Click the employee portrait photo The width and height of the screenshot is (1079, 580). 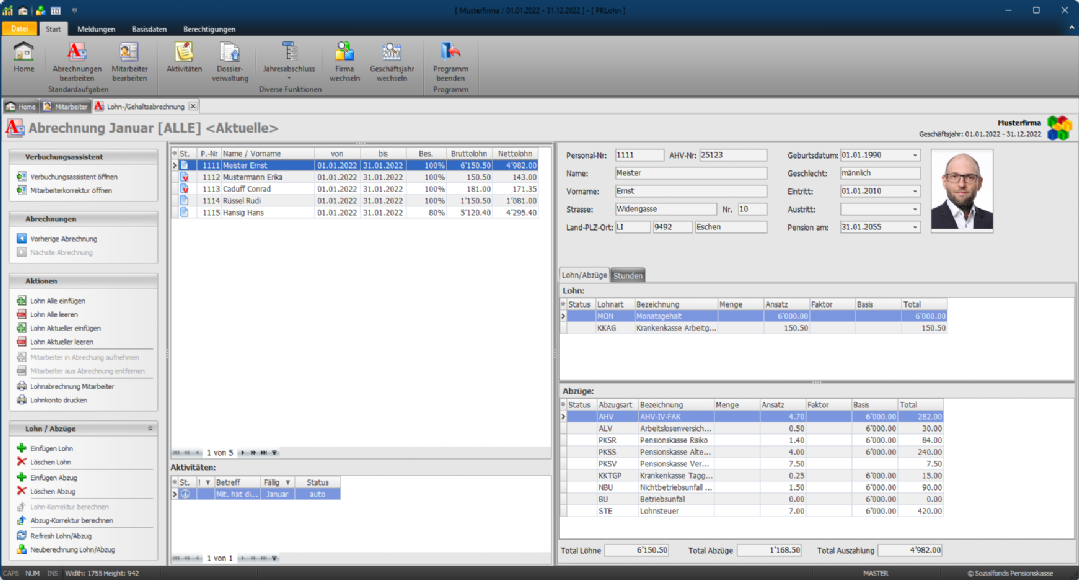click(961, 190)
